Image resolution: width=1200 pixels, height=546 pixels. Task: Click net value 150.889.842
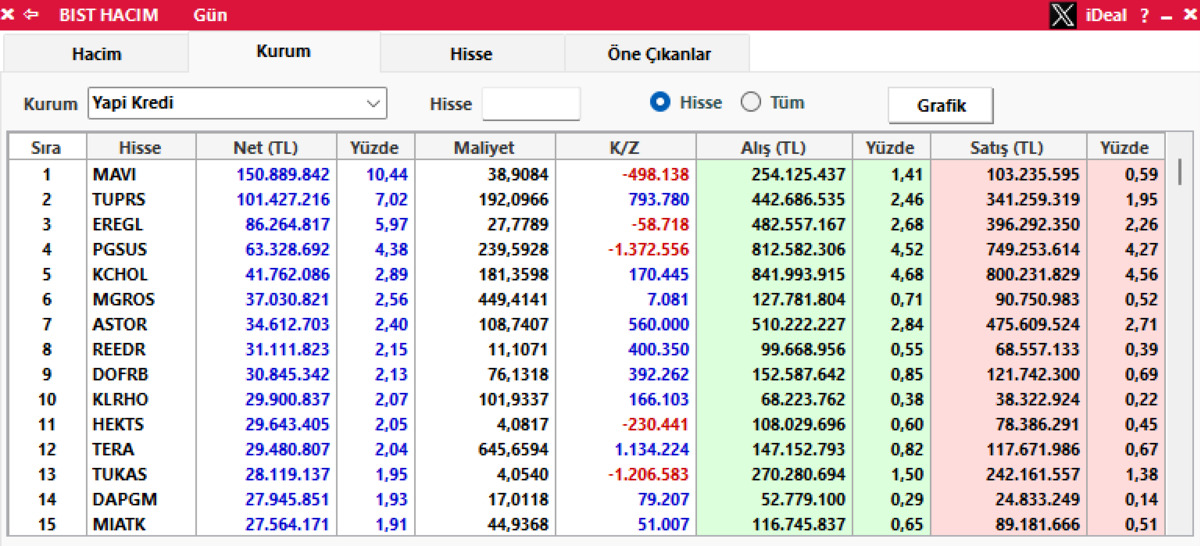(283, 174)
